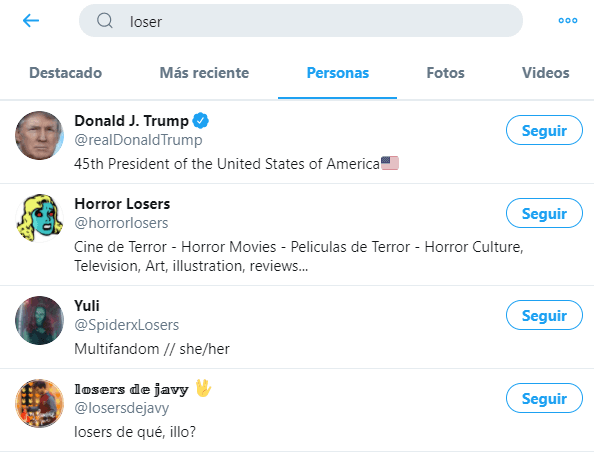The width and height of the screenshot is (594, 462).
Task: Click the search field containing 'loser'
Action: [x=301, y=20]
